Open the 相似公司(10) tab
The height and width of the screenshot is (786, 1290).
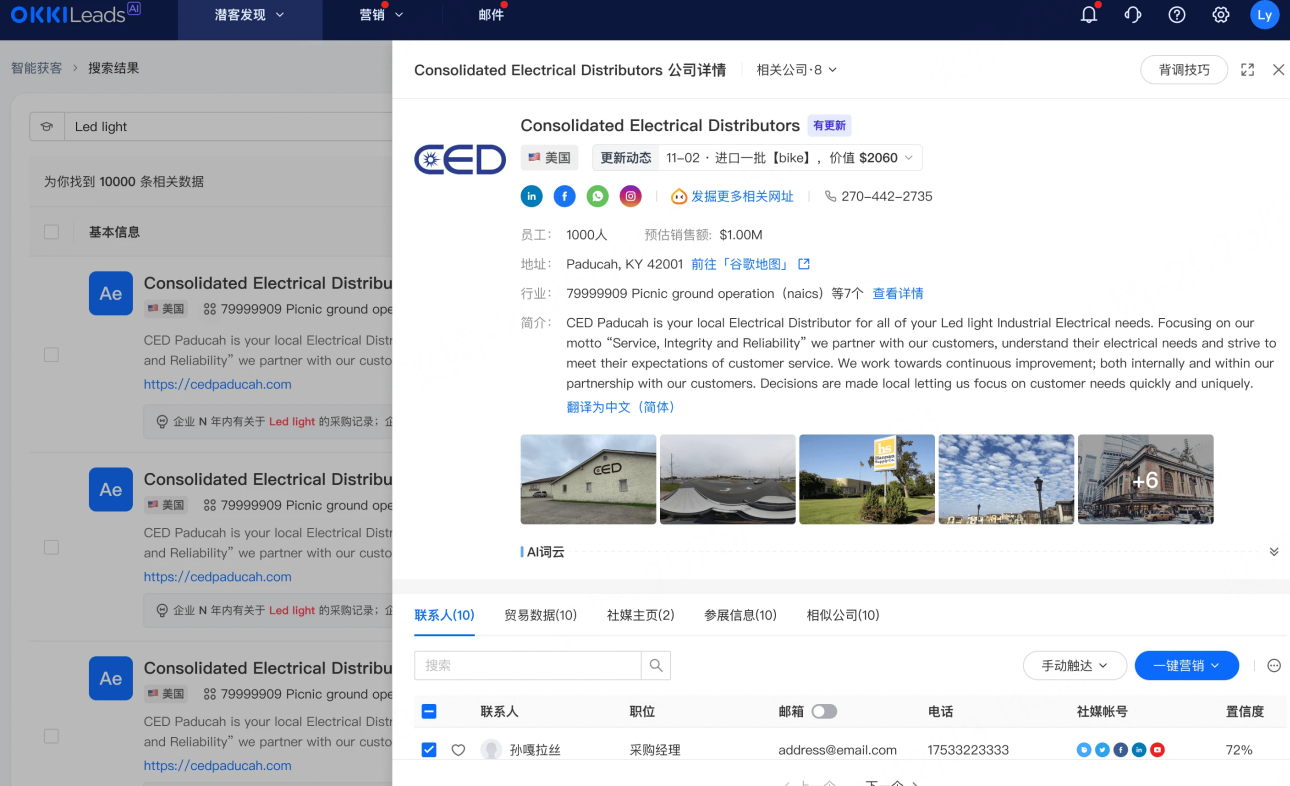pos(842,615)
